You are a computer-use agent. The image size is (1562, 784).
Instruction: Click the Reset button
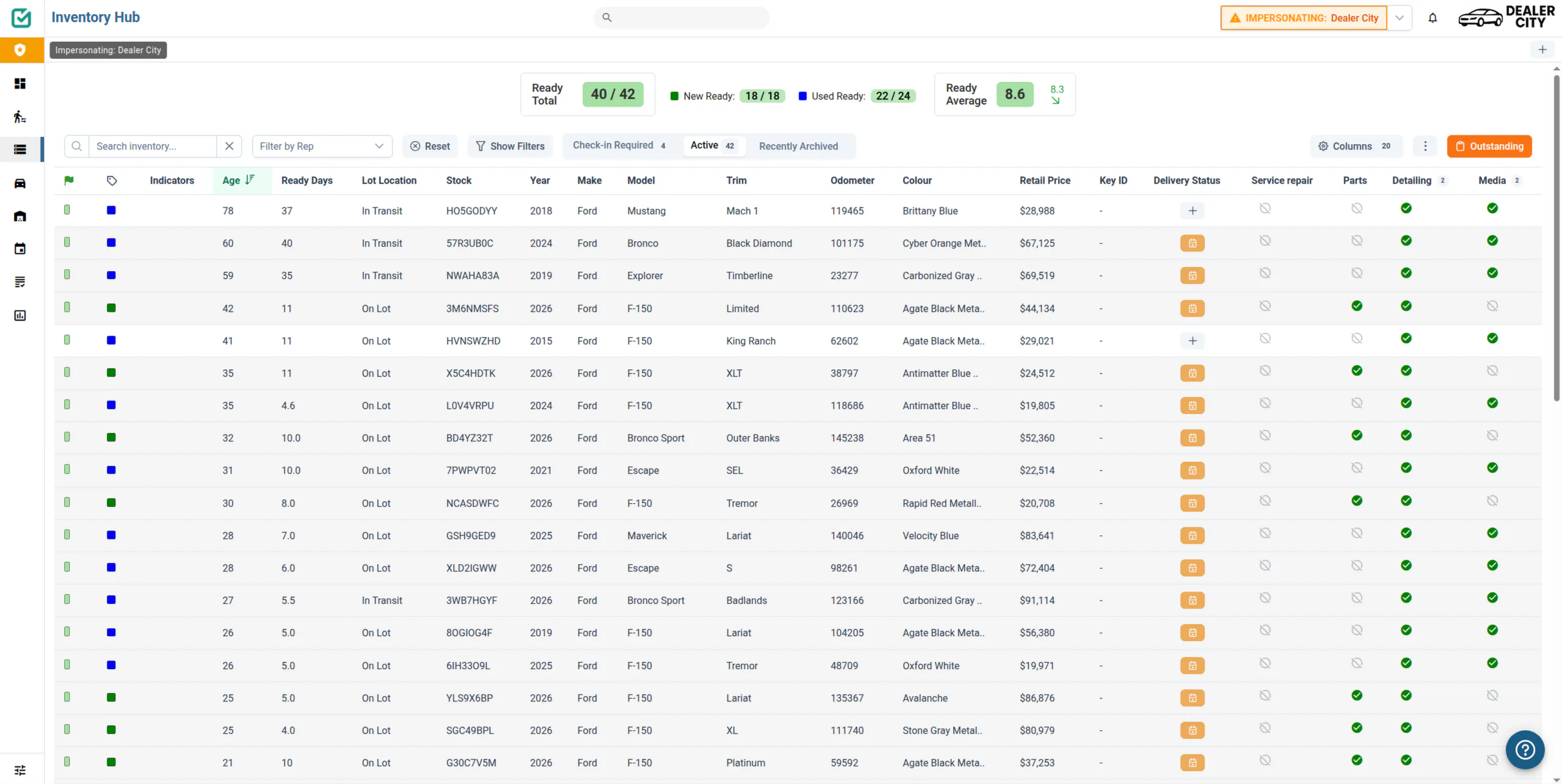click(x=430, y=146)
